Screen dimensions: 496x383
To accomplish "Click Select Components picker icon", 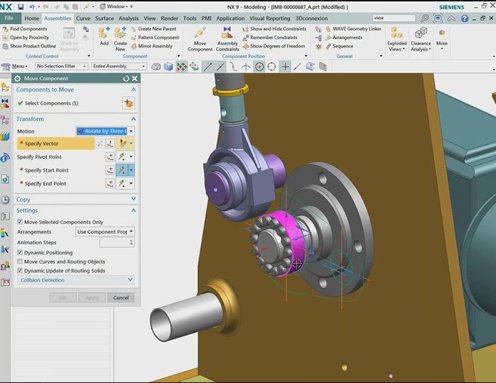I will coord(128,103).
